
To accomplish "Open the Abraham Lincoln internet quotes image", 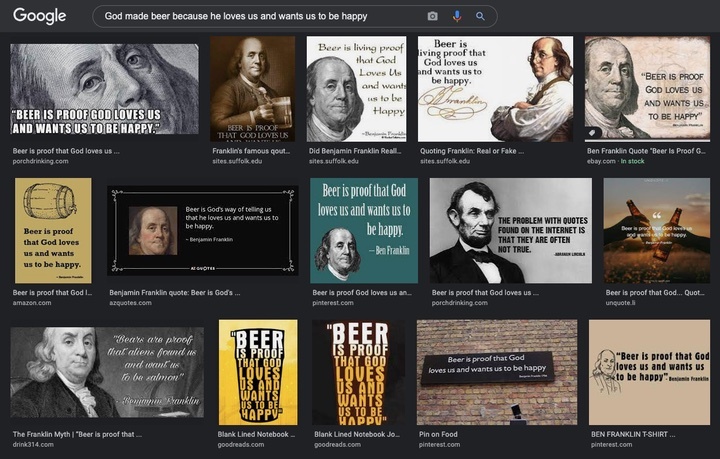I will click(x=511, y=230).
